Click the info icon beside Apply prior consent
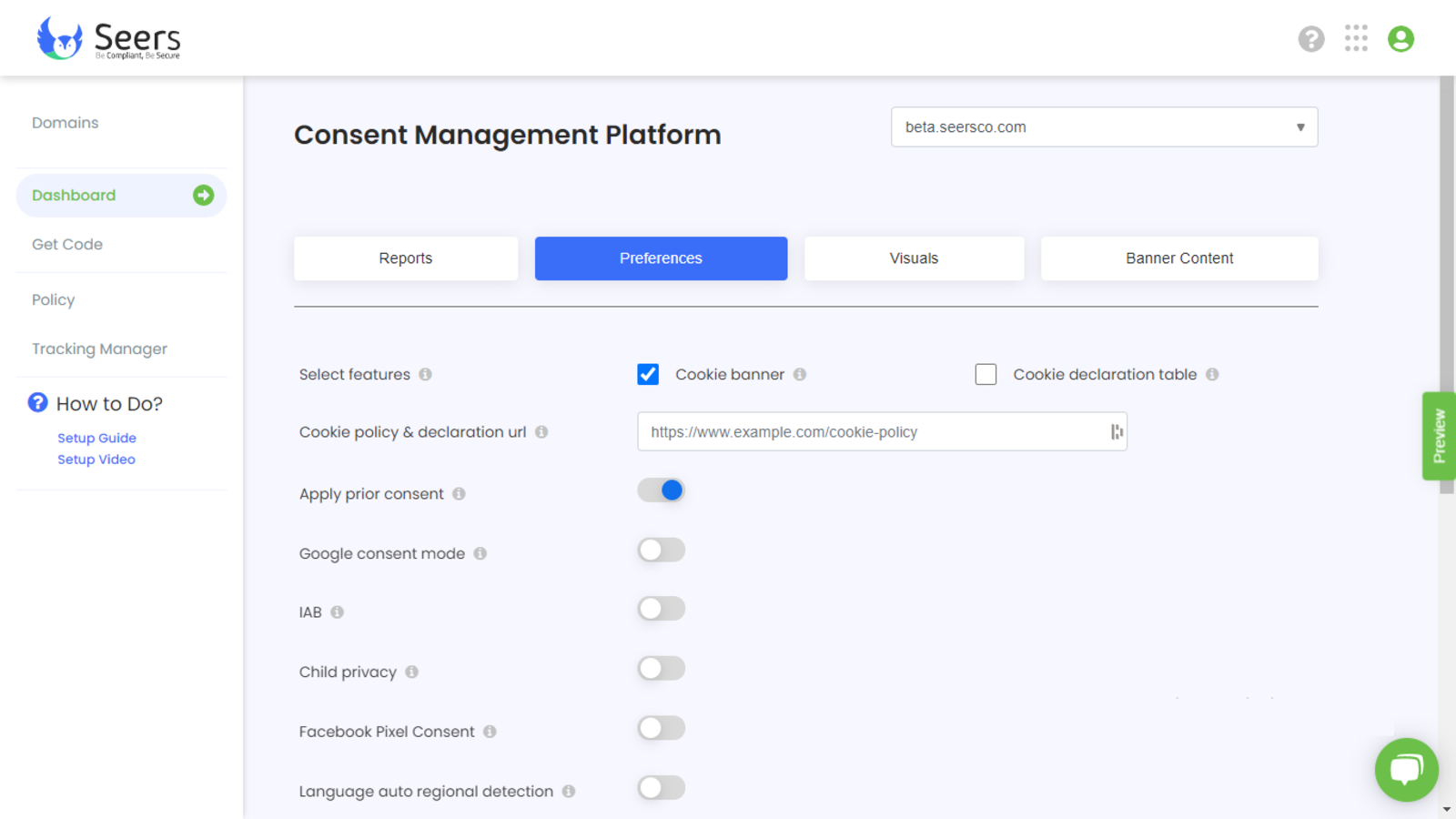Viewport: 1456px width, 819px height. [459, 494]
